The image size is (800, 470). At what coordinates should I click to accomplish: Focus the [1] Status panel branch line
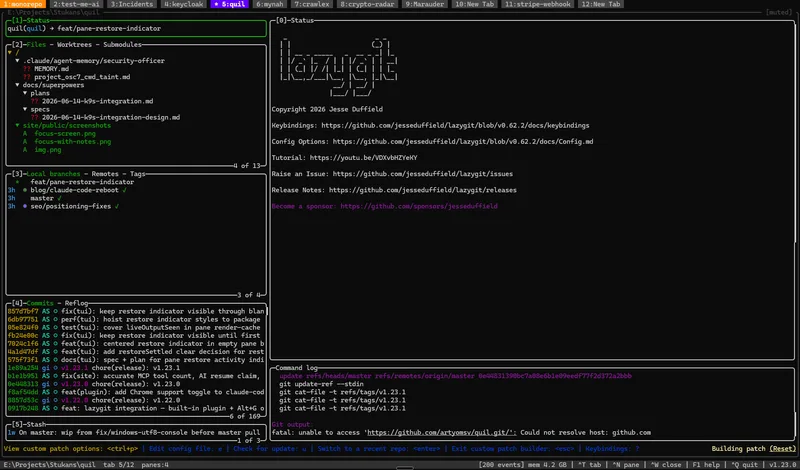pyautogui.click(x=136, y=29)
